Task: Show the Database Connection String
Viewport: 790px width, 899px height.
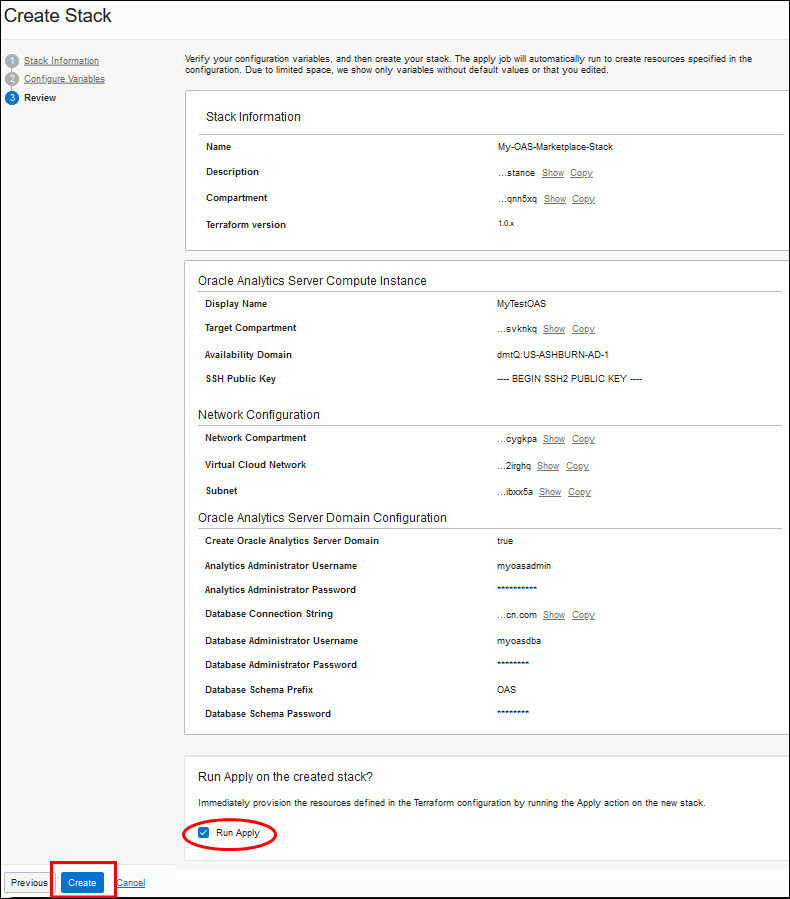Action: [x=554, y=615]
